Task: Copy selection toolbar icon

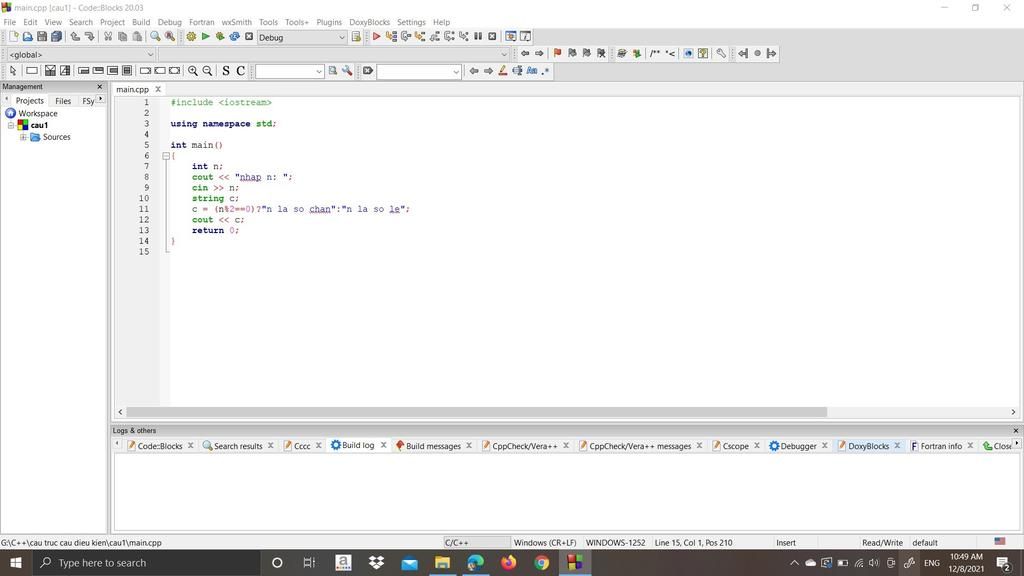Action: tap(122, 37)
